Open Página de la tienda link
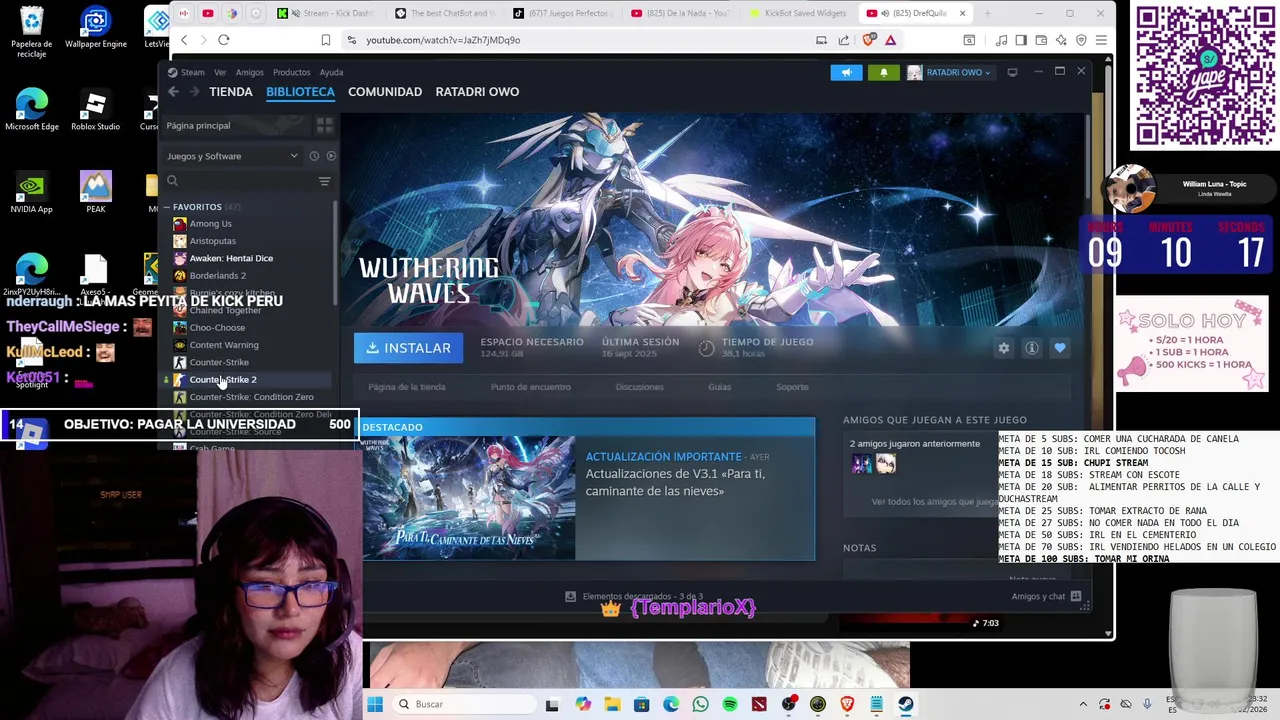 407,387
